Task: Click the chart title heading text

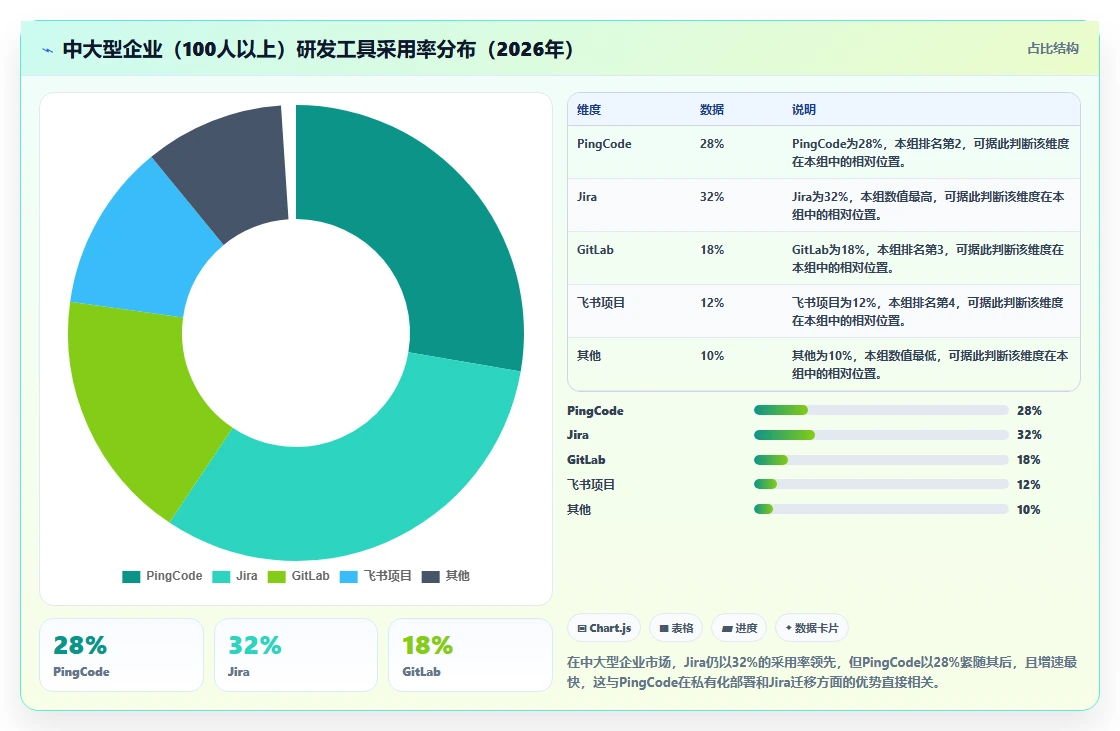Action: coord(318,49)
